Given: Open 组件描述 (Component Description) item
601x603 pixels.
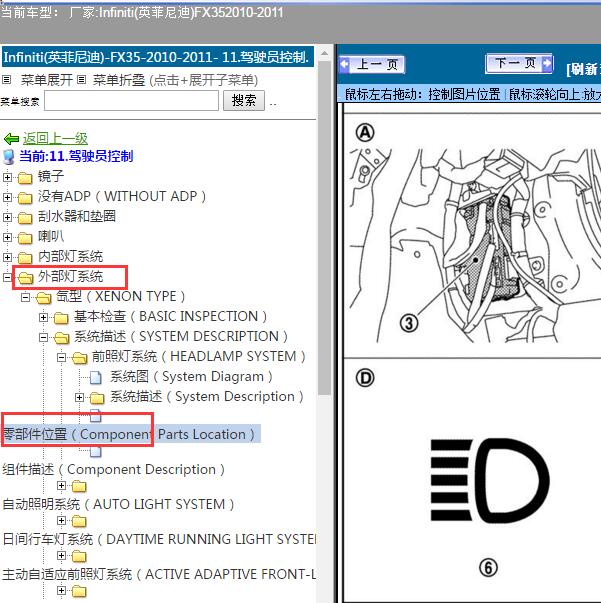Looking at the screenshot, I should point(113,470).
